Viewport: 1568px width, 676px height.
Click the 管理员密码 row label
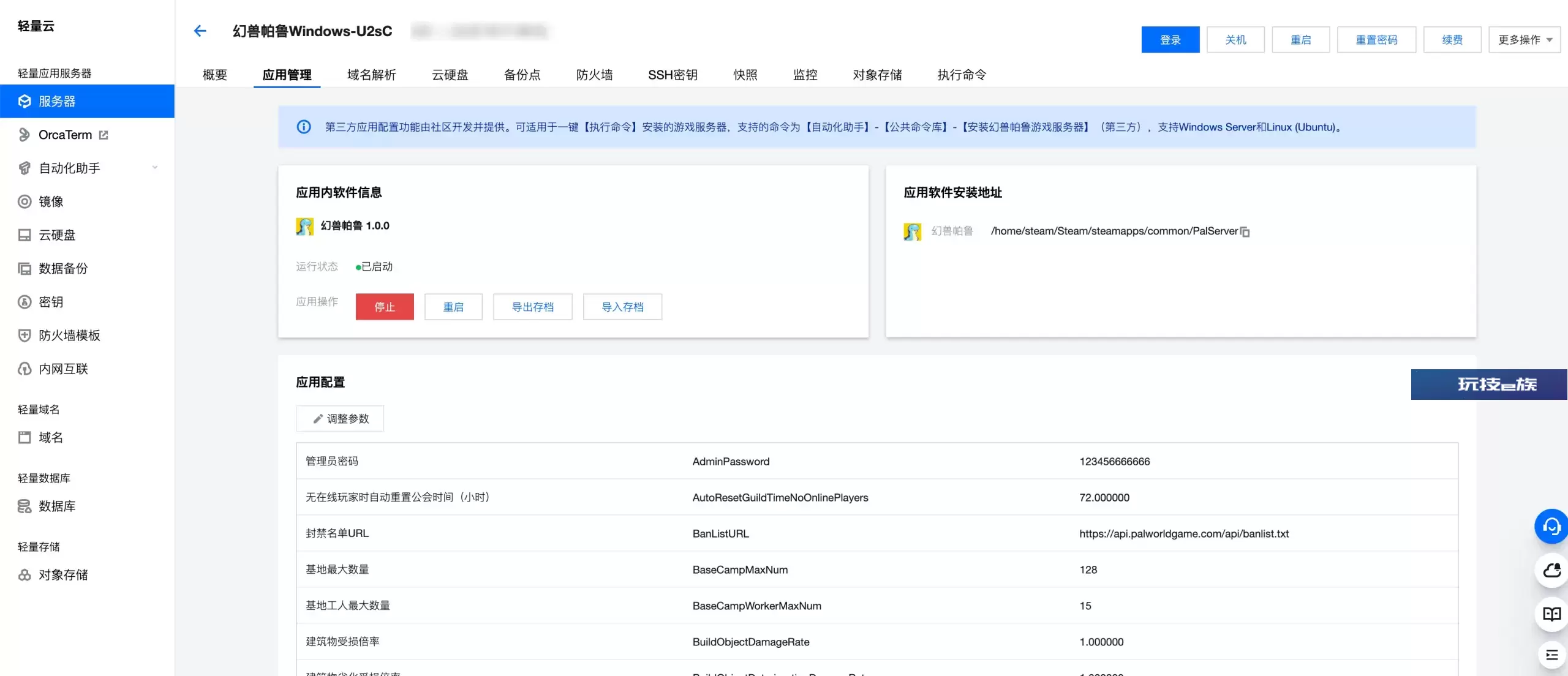332,461
